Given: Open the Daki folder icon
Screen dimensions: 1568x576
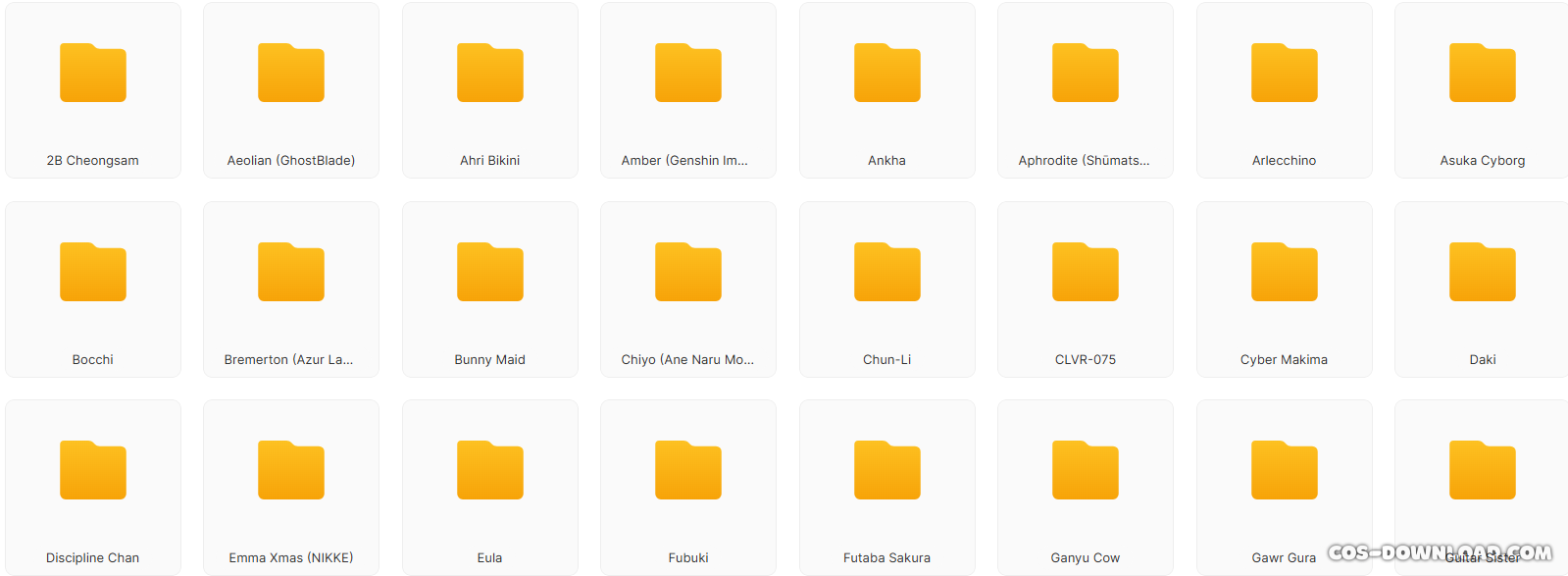Looking at the screenshot, I should tap(1483, 272).
